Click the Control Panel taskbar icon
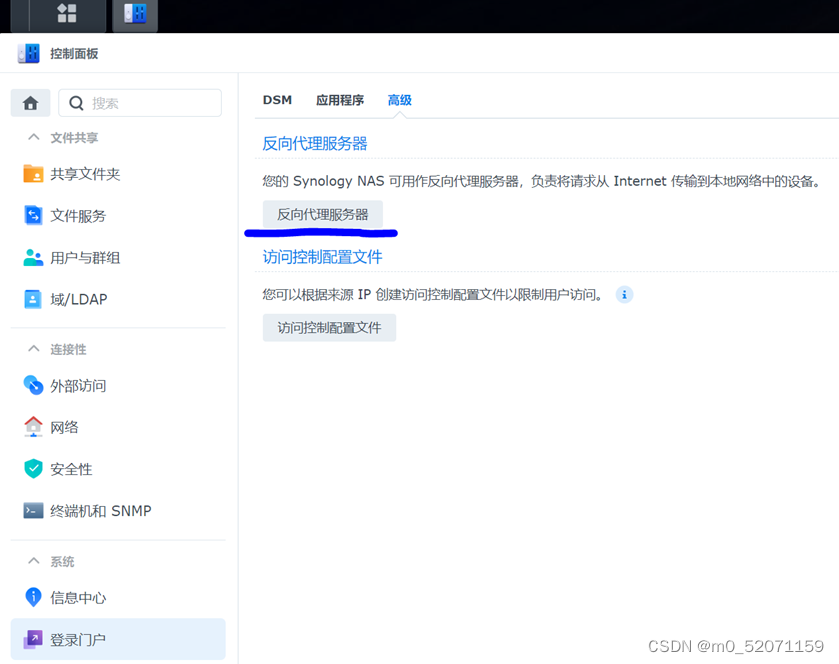 click(135, 14)
